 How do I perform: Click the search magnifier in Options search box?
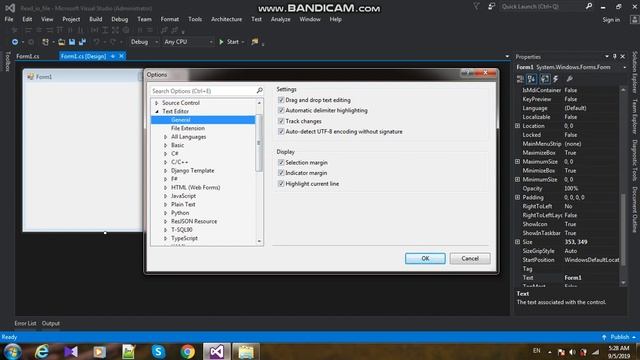coord(259,91)
